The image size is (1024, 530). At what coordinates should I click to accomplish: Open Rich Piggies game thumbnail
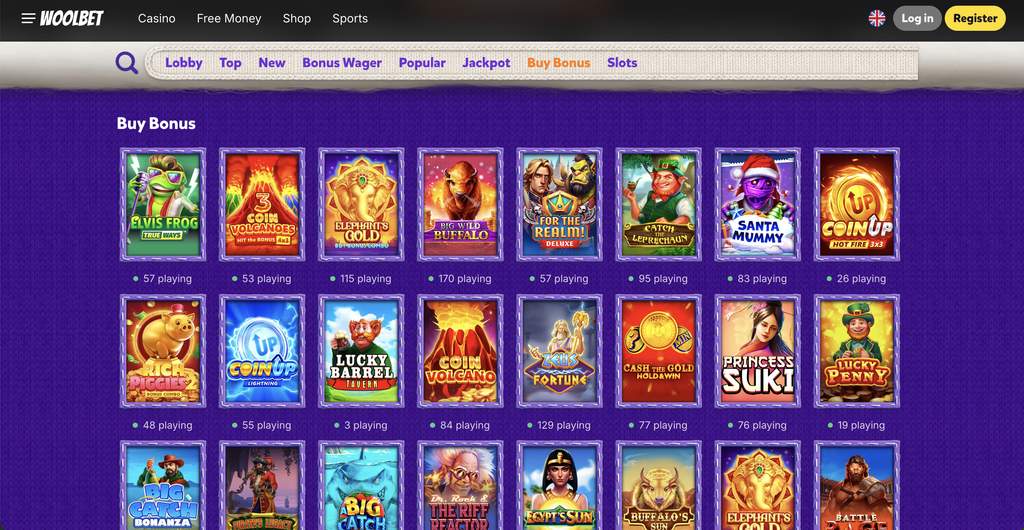(163, 351)
